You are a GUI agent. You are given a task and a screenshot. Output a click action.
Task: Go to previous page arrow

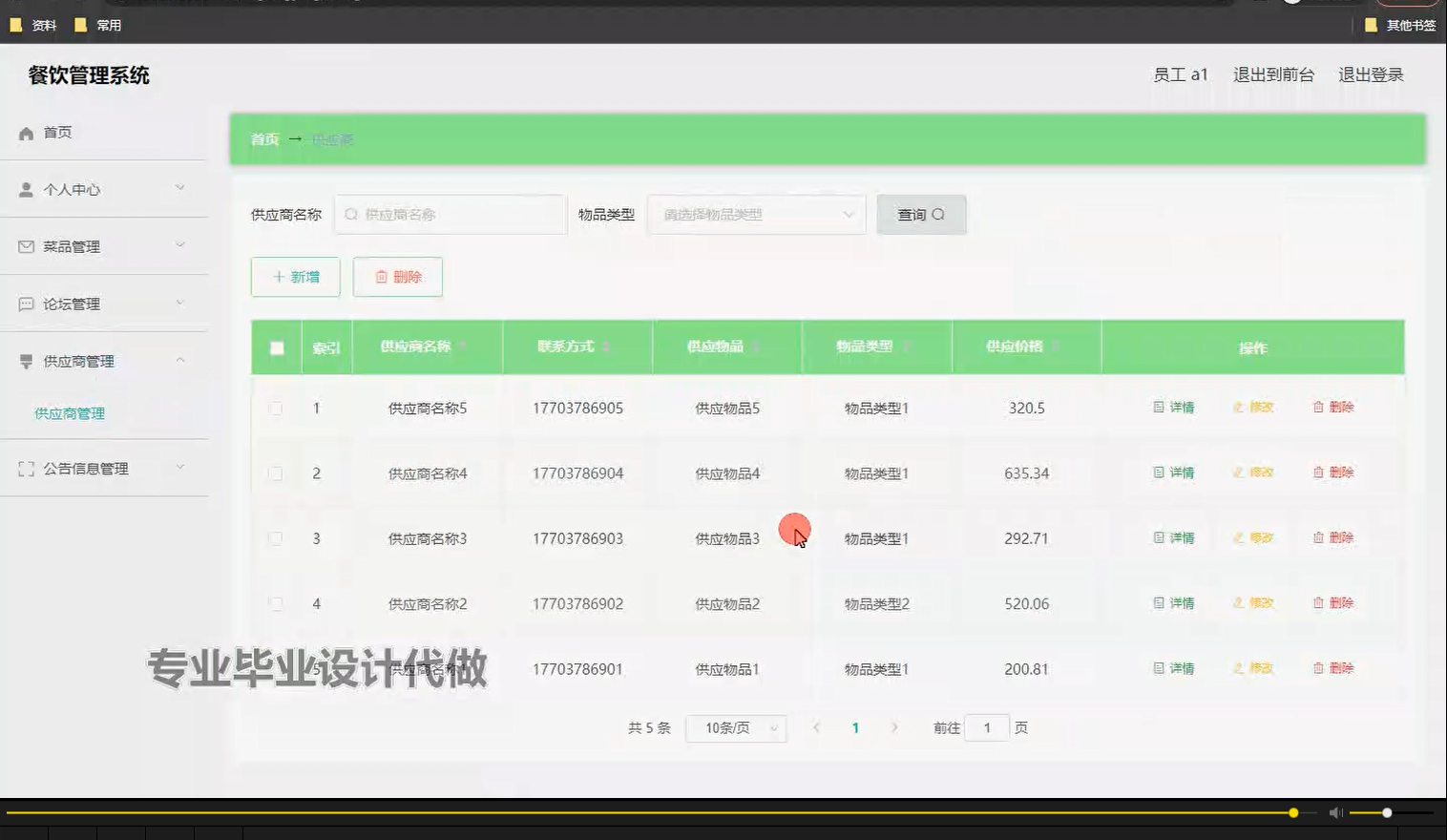[816, 727]
